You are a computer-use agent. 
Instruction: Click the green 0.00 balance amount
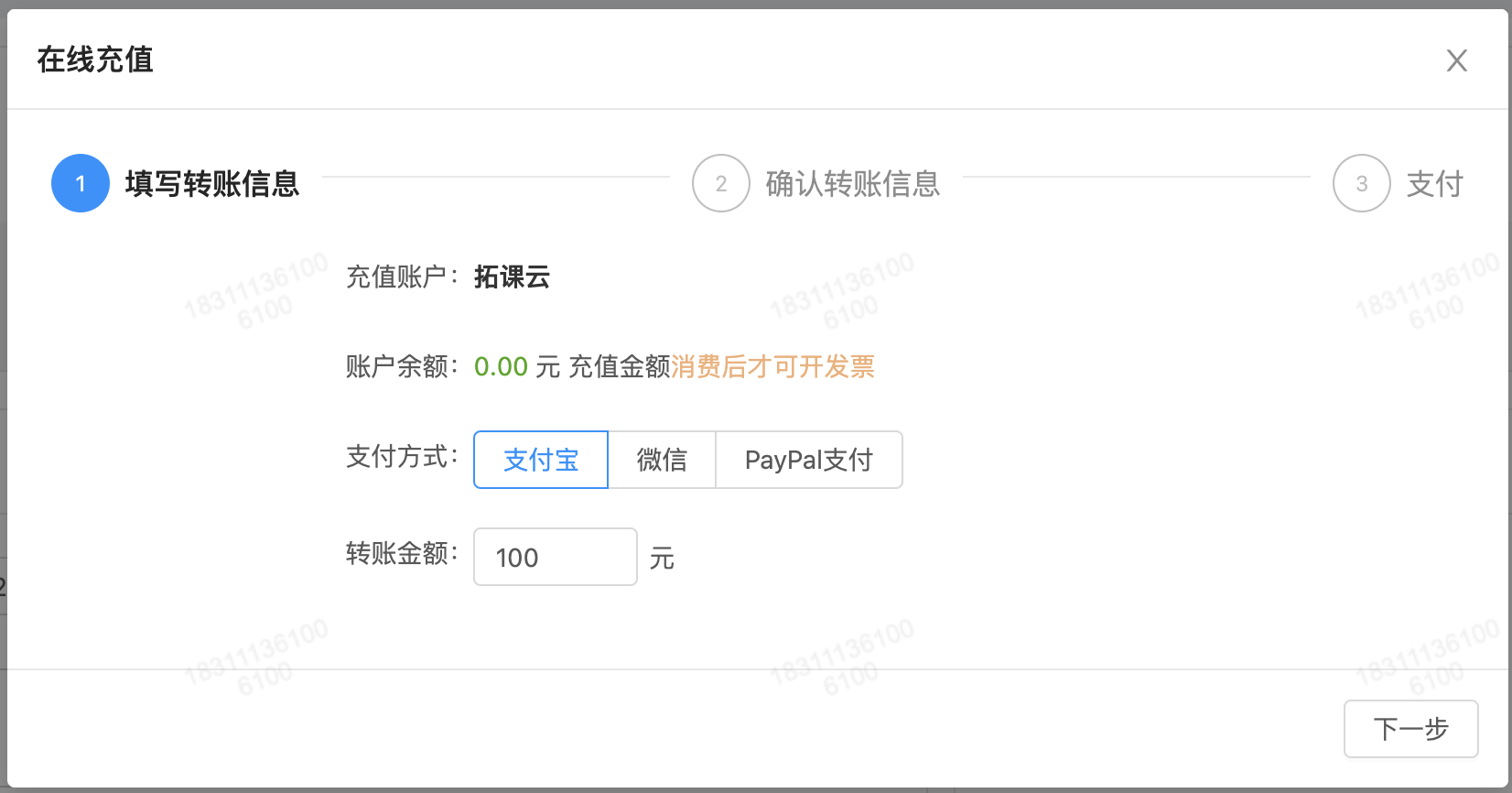point(501,366)
